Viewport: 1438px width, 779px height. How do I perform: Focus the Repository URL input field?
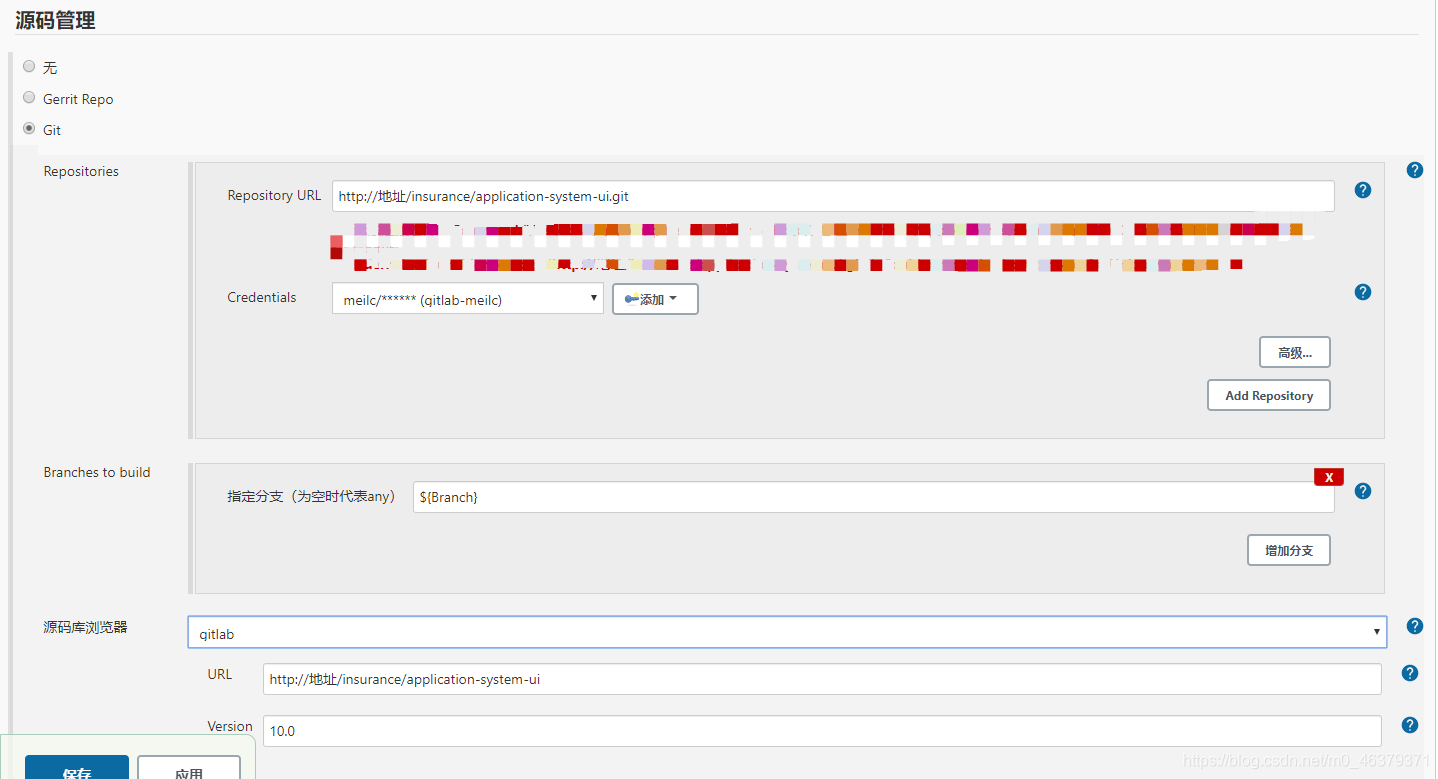(x=833, y=196)
